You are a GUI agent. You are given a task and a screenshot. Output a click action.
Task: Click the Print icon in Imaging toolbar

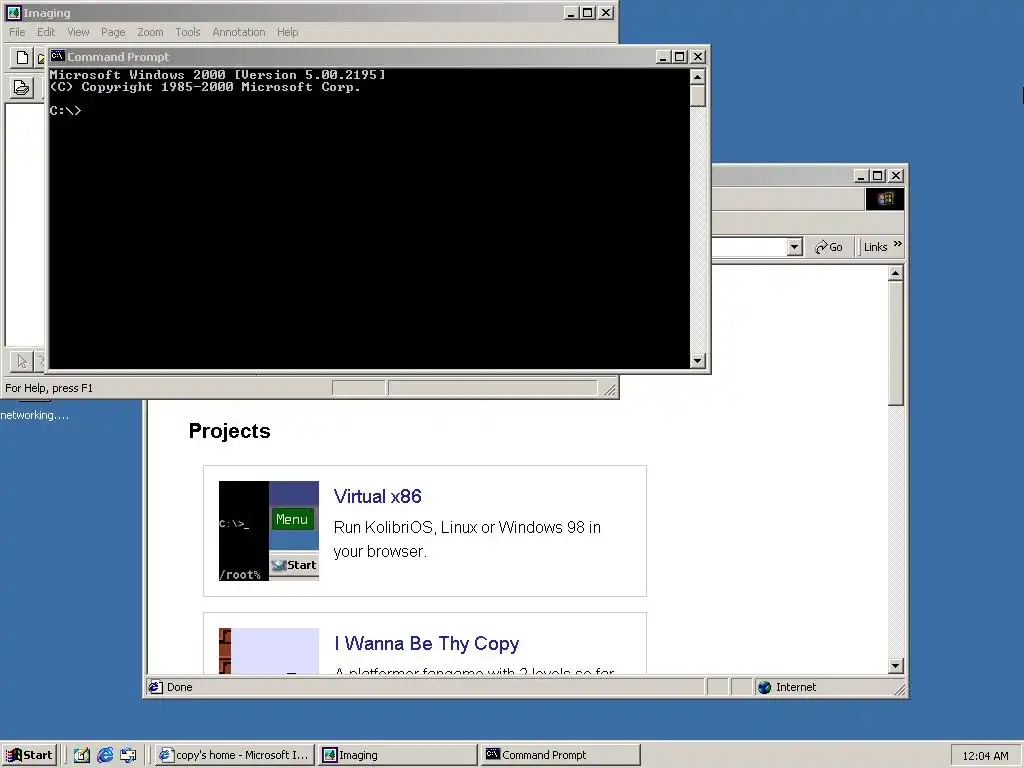[x=21, y=87]
